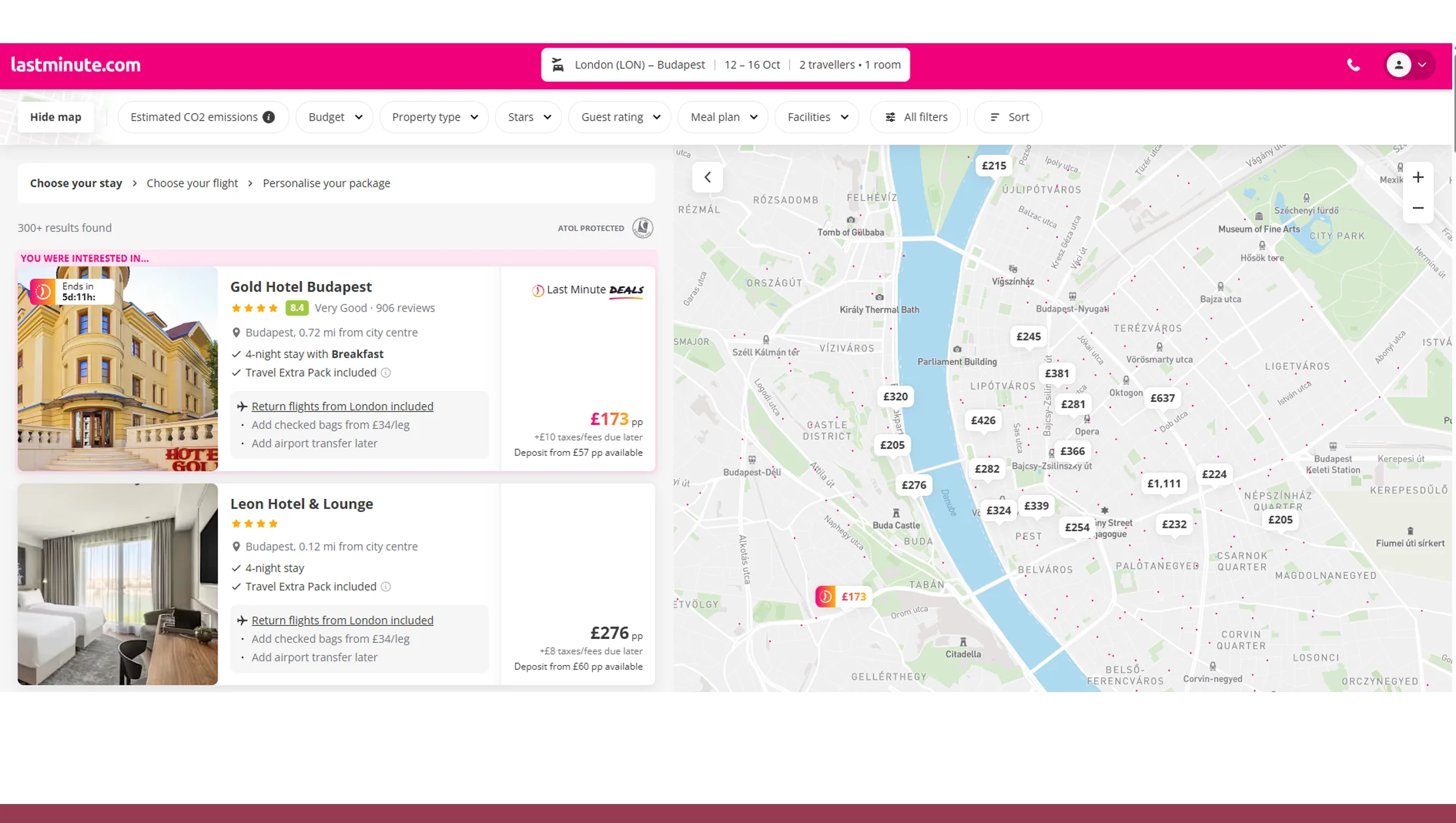Select the £173 price marker on the map
Screen dimensions: 1456x823
tap(844, 596)
